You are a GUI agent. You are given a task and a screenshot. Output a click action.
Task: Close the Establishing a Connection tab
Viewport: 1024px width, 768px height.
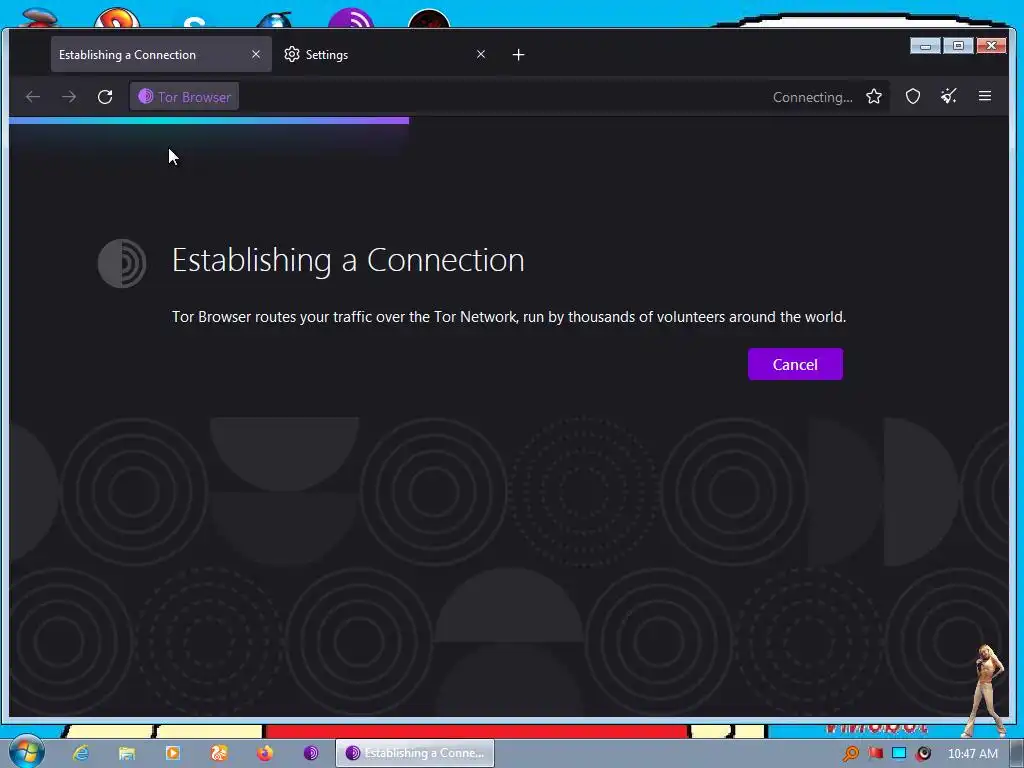(256, 54)
